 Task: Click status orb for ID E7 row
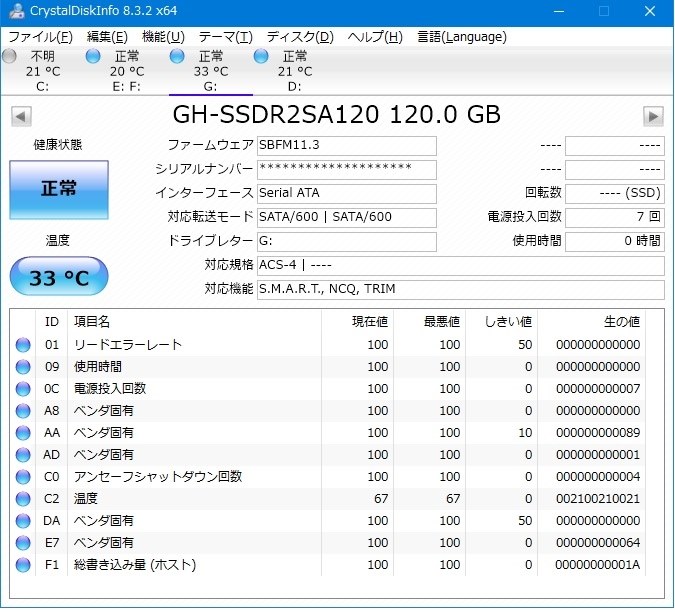(x=23, y=543)
